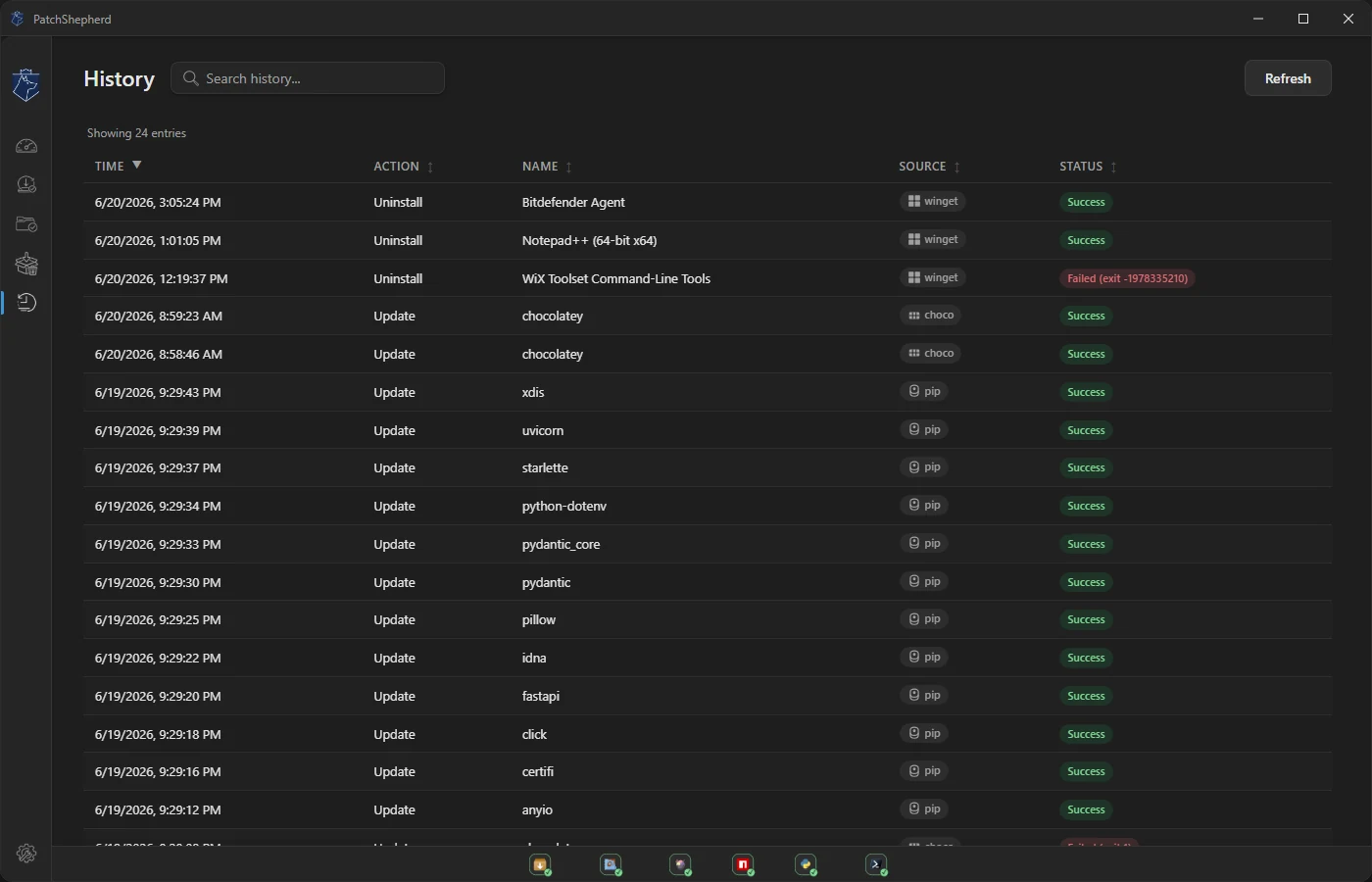Click pip source badge for fastapi row
Image resolution: width=1372 pixels, height=882 pixels.
tap(924, 695)
